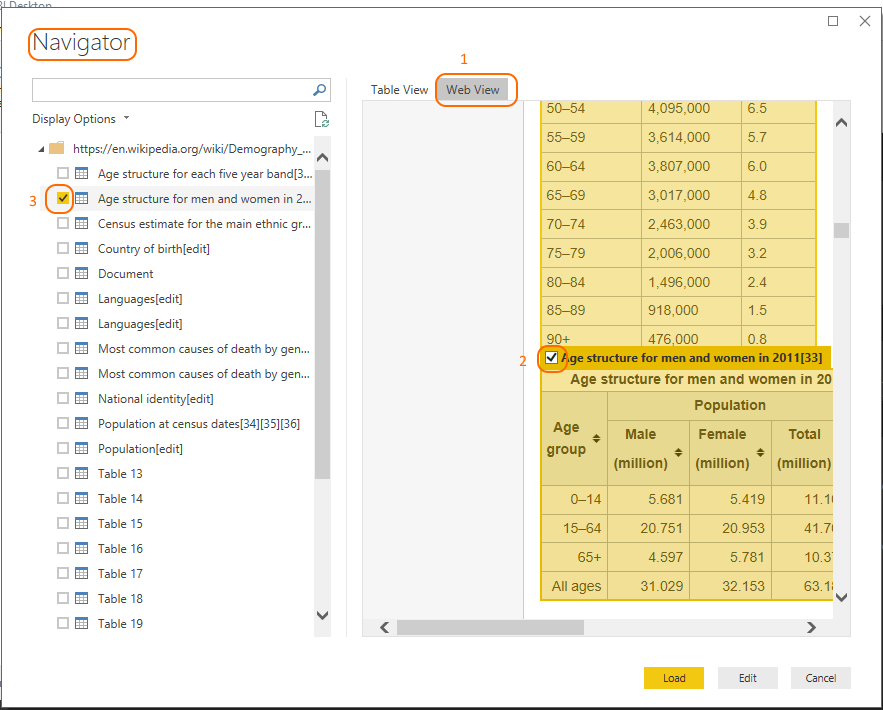Viewport: 883px width, 710px height.
Task: Click the sort arrows on Age group column
Action: click(x=596, y=439)
